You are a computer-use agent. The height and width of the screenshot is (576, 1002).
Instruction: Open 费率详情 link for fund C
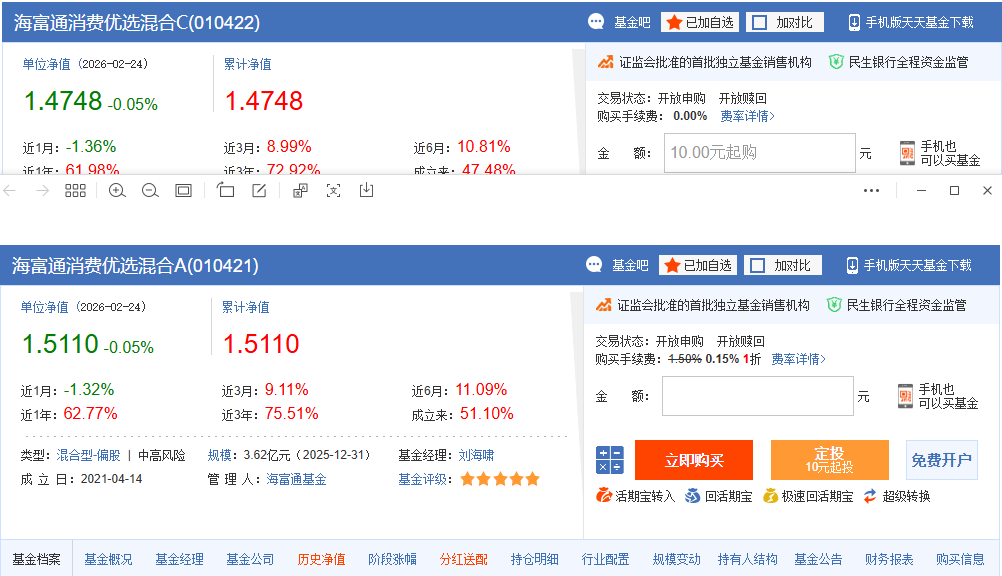click(748, 116)
